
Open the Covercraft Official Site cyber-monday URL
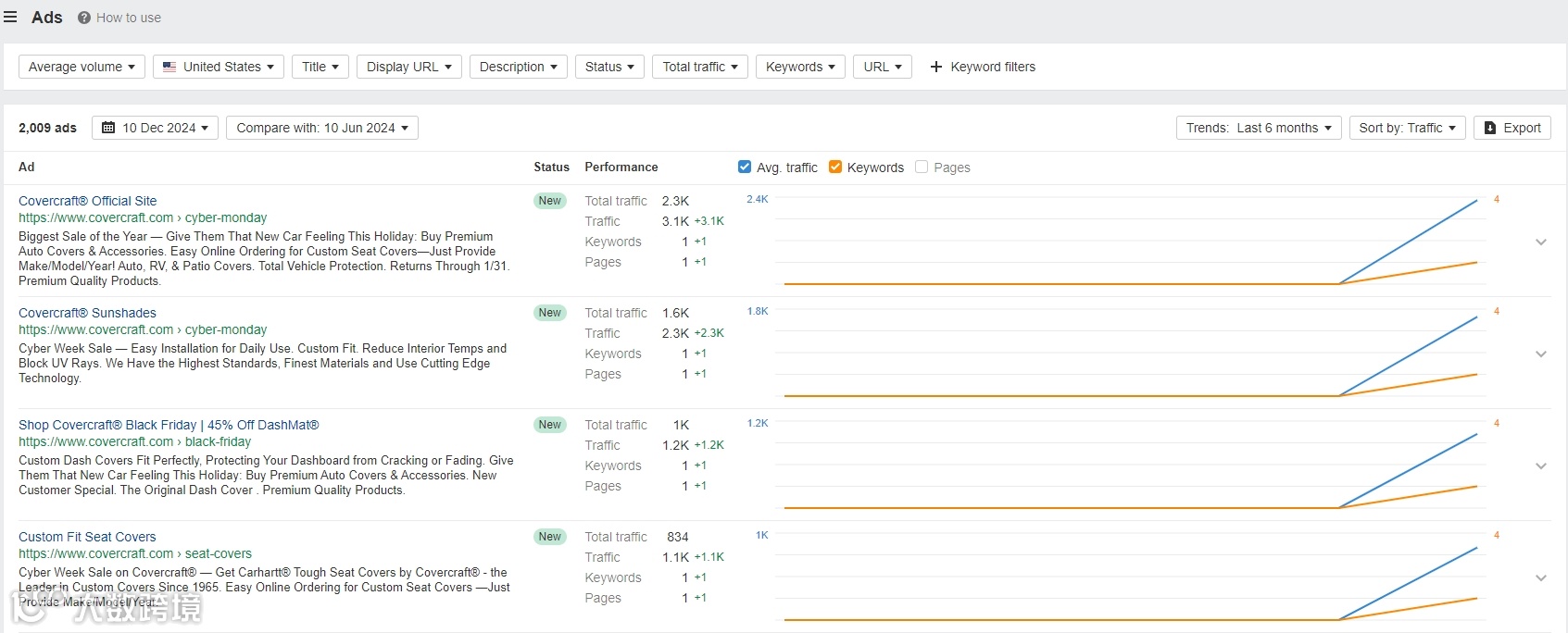[x=143, y=217]
